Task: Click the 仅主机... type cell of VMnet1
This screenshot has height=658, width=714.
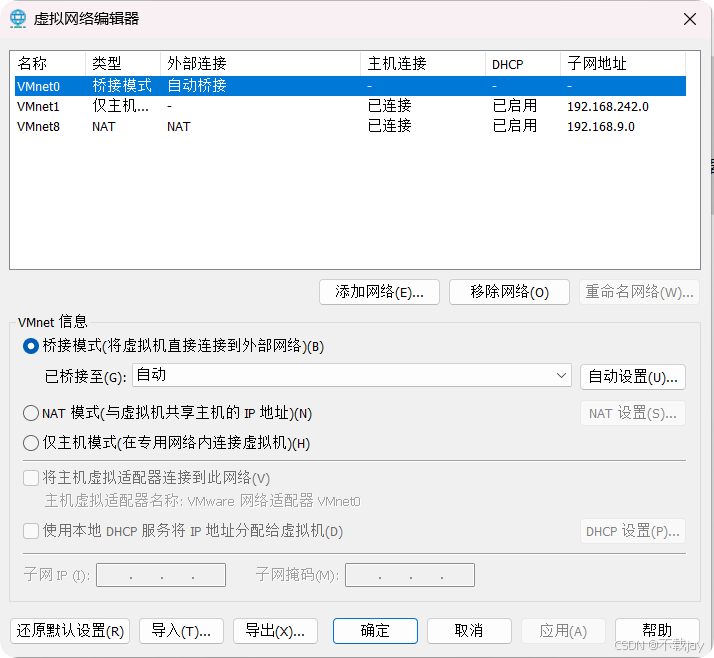Action: tap(120, 106)
